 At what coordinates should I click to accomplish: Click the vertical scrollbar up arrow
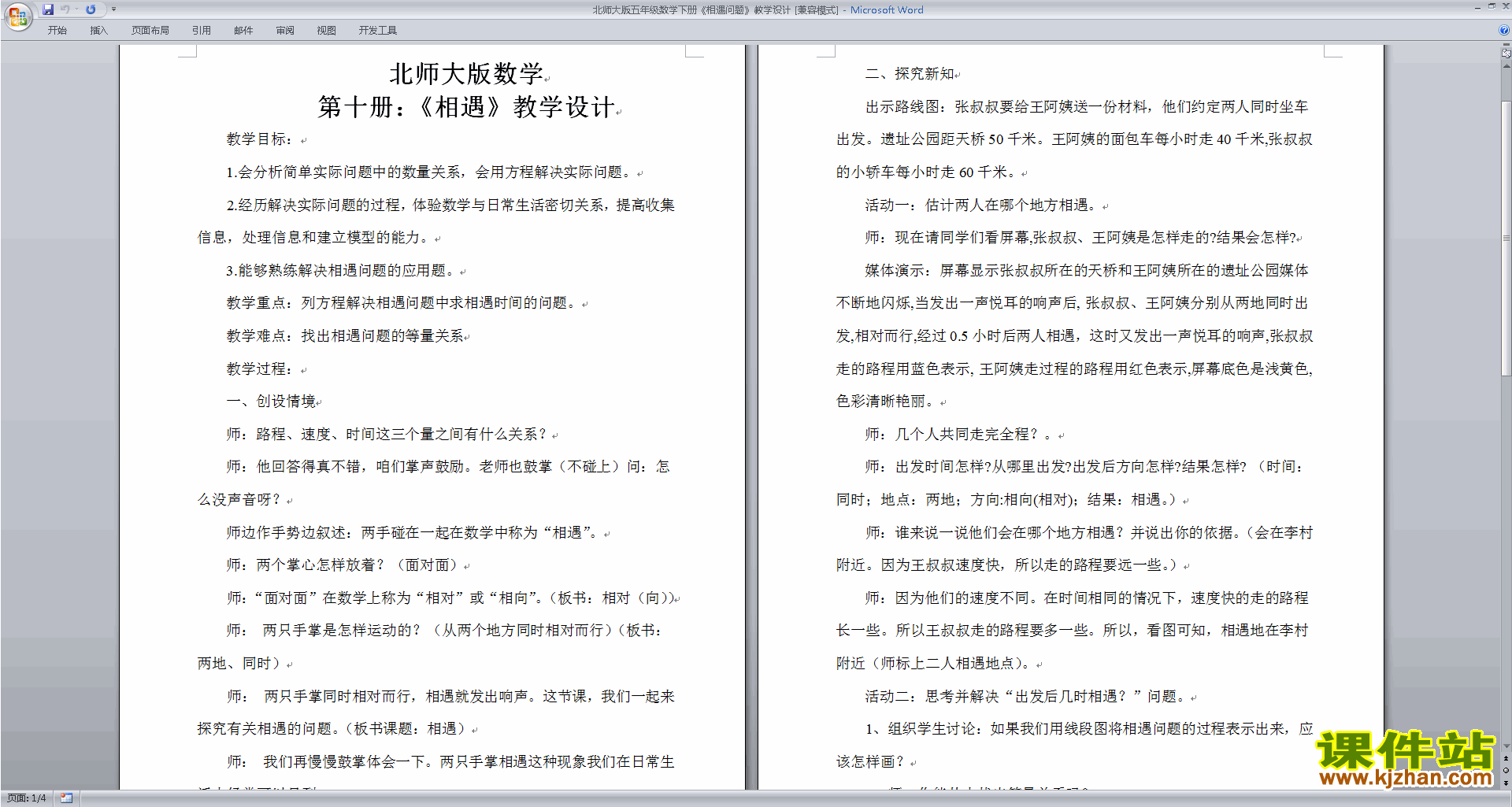pyautogui.click(x=1506, y=66)
